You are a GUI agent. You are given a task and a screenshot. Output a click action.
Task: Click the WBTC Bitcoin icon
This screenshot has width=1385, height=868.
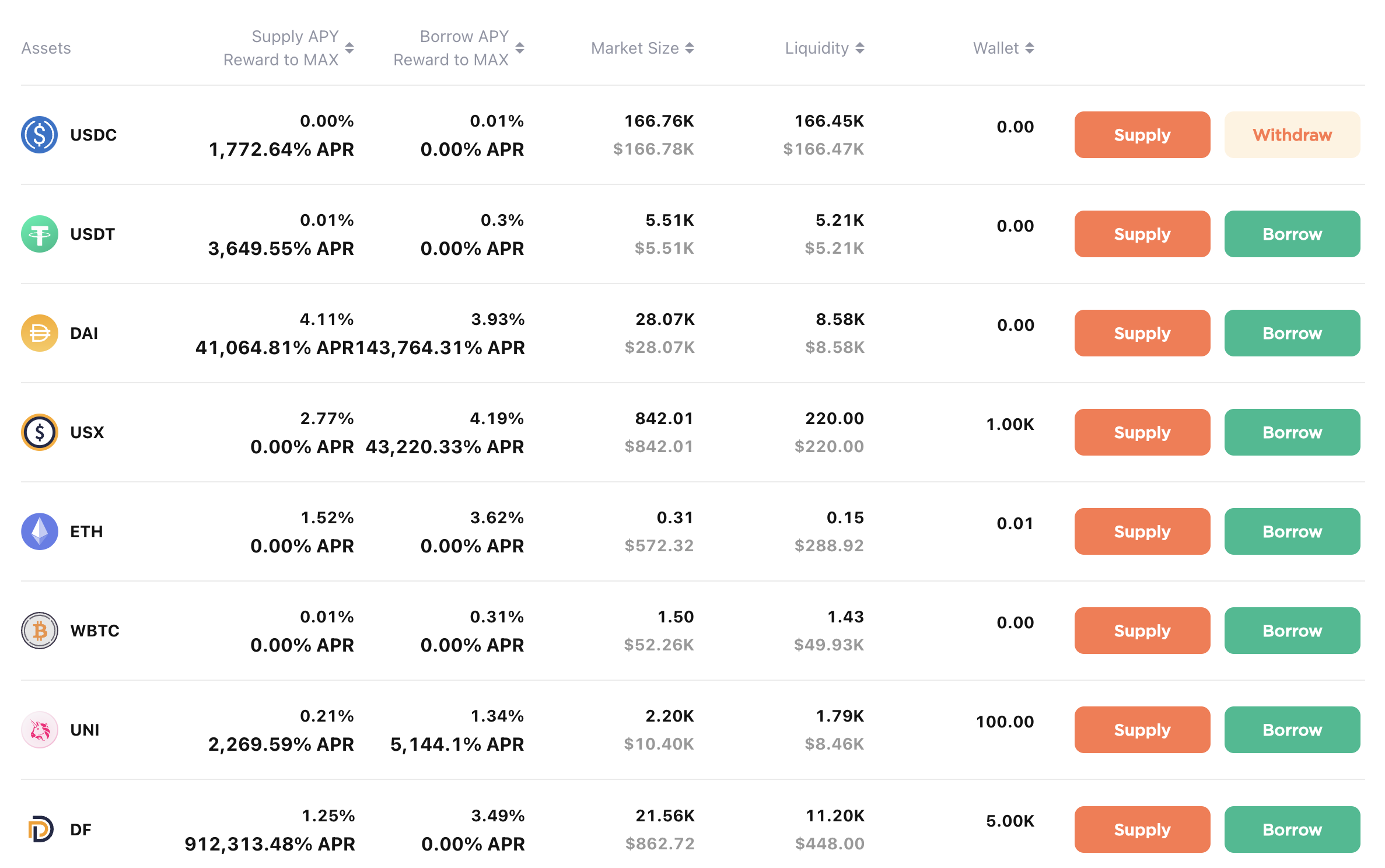click(x=39, y=631)
